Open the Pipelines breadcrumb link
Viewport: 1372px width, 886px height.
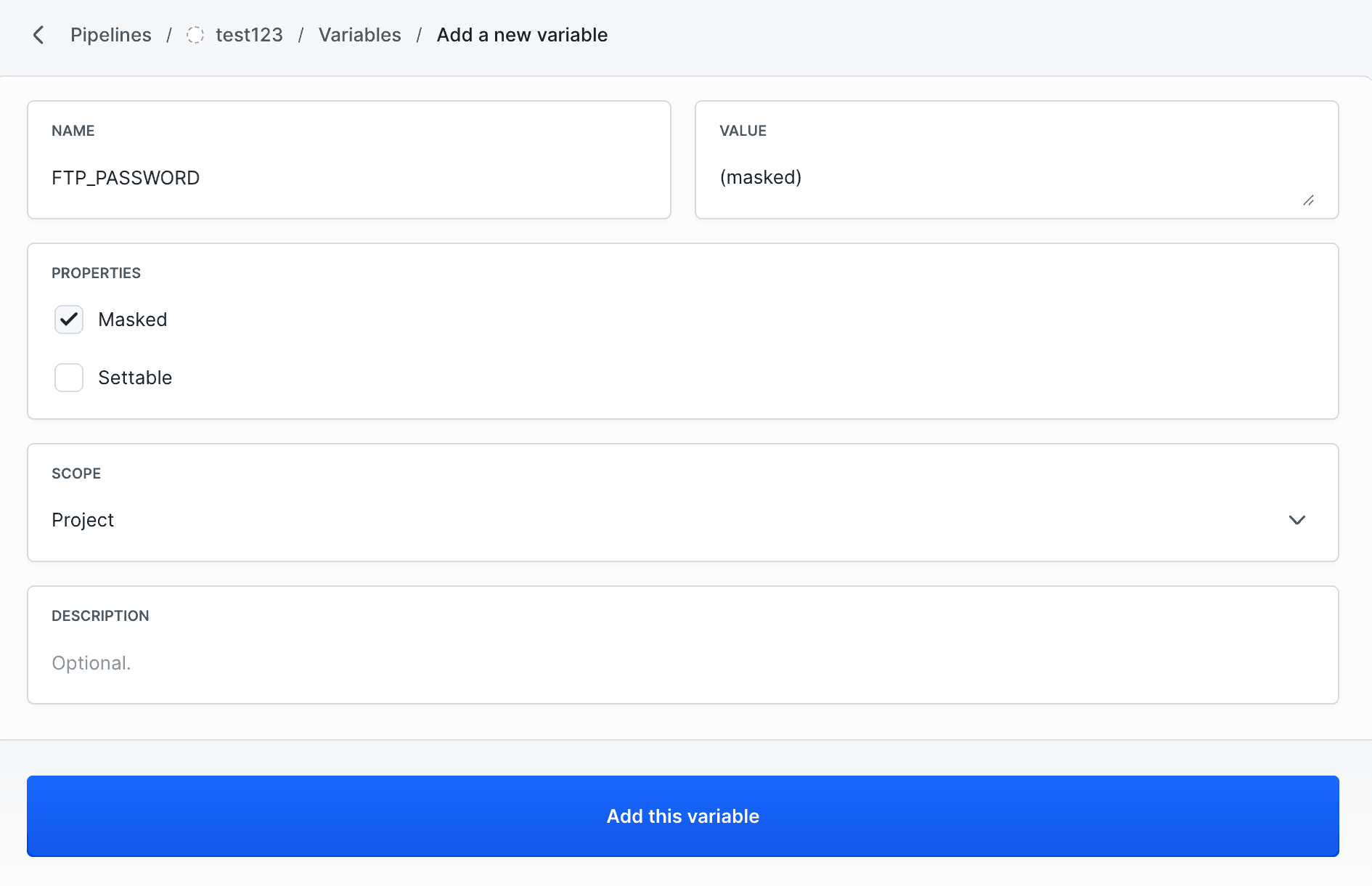(110, 34)
